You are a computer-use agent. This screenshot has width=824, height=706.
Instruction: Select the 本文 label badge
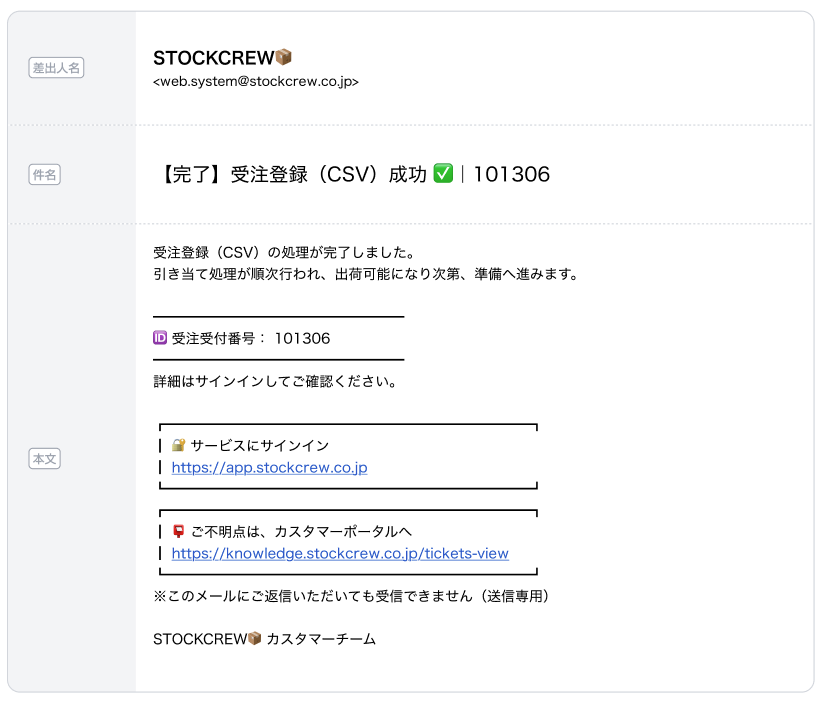pyautogui.click(x=45, y=458)
